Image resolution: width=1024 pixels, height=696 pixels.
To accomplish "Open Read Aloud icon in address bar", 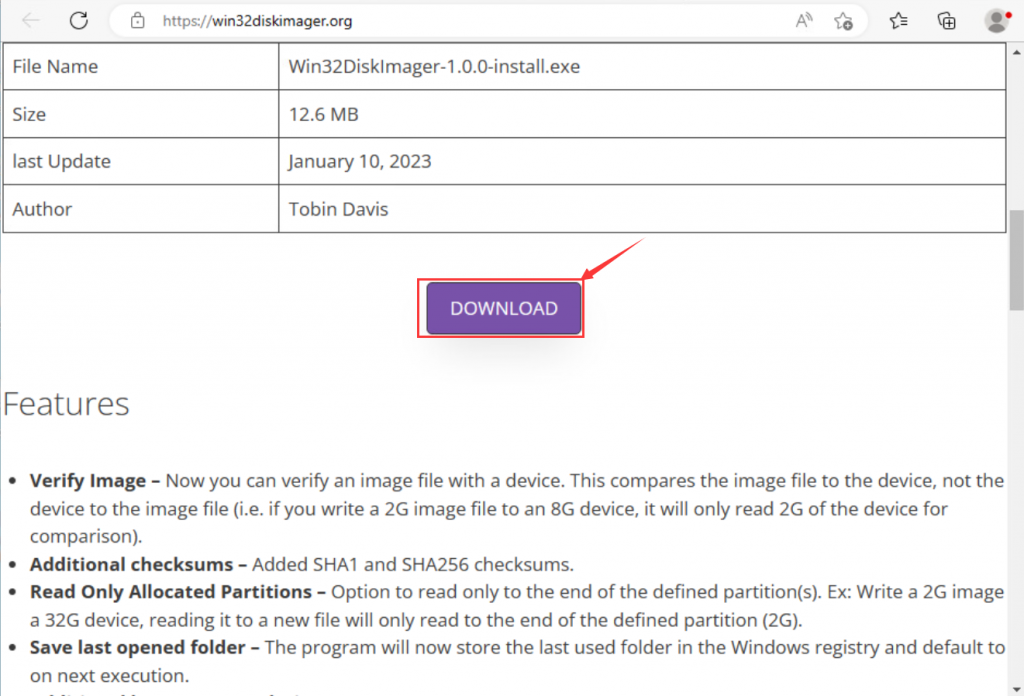I will 804,21.
